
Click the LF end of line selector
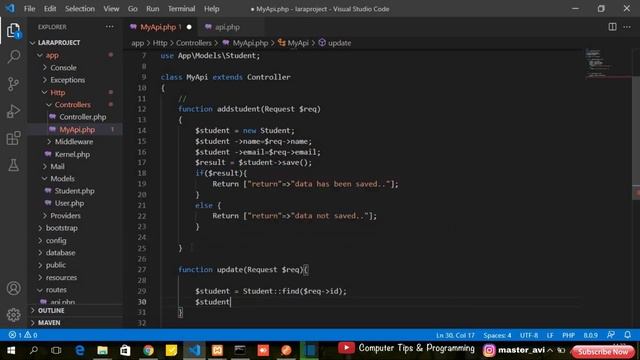(x=550, y=335)
